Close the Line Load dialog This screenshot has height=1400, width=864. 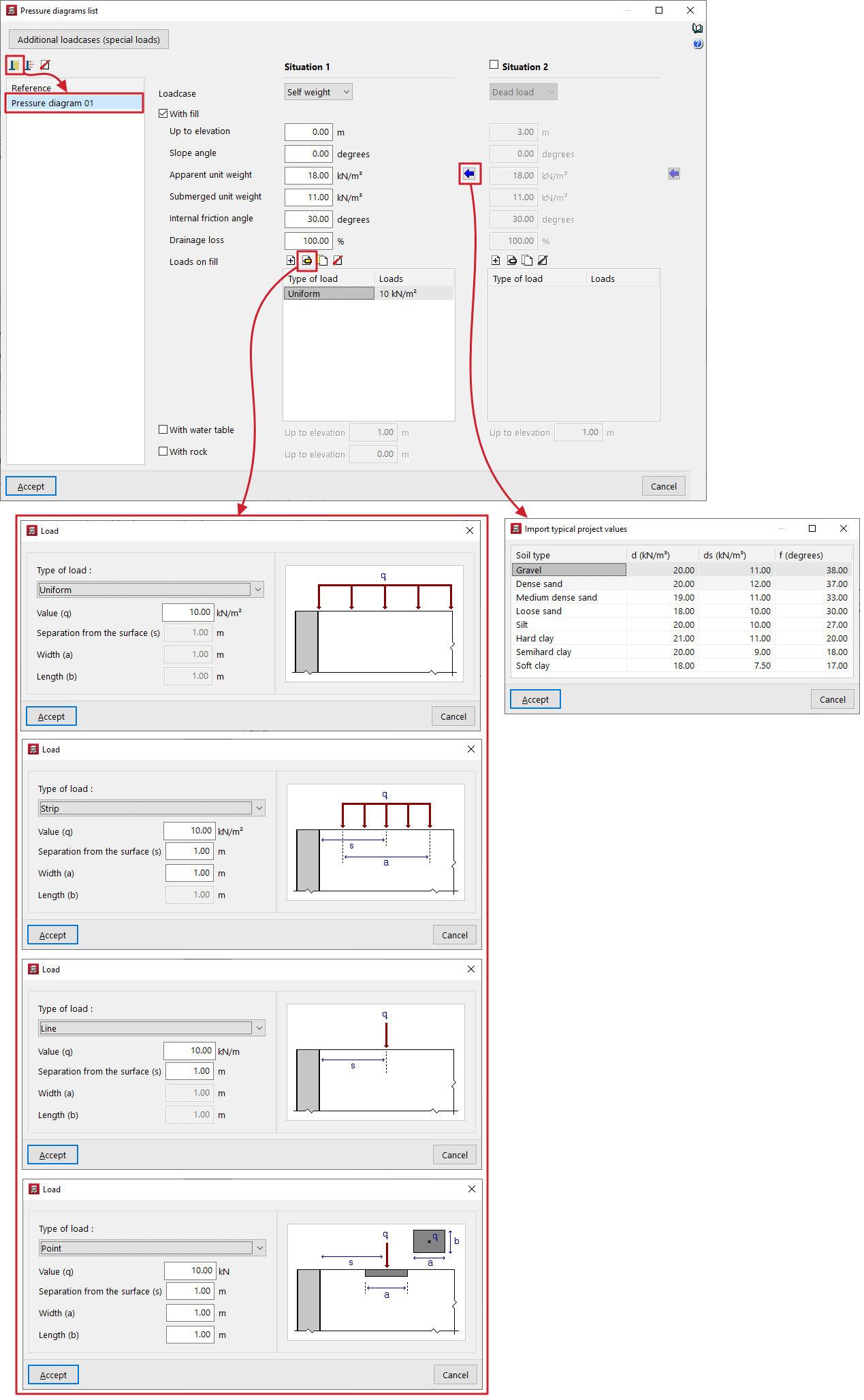pyautogui.click(x=471, y=969)
